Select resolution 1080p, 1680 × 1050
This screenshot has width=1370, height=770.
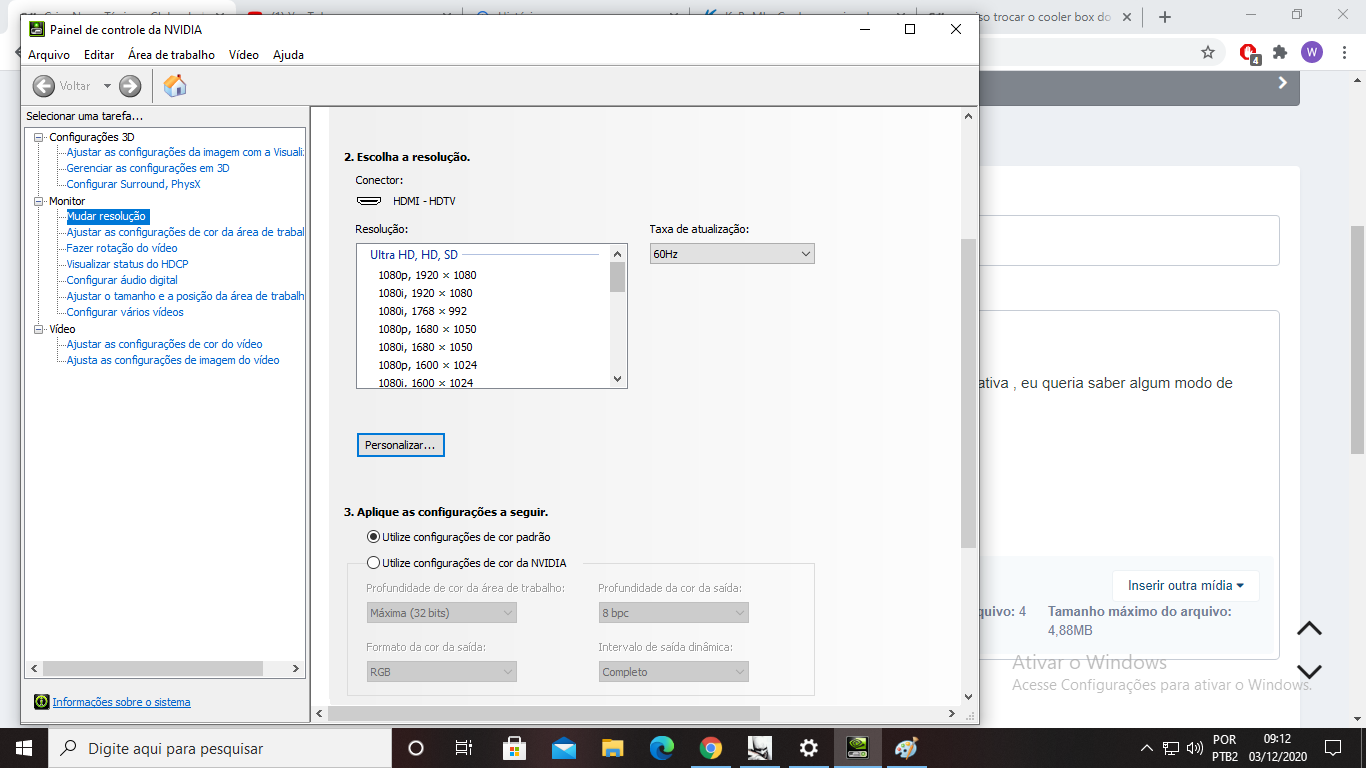427,329
